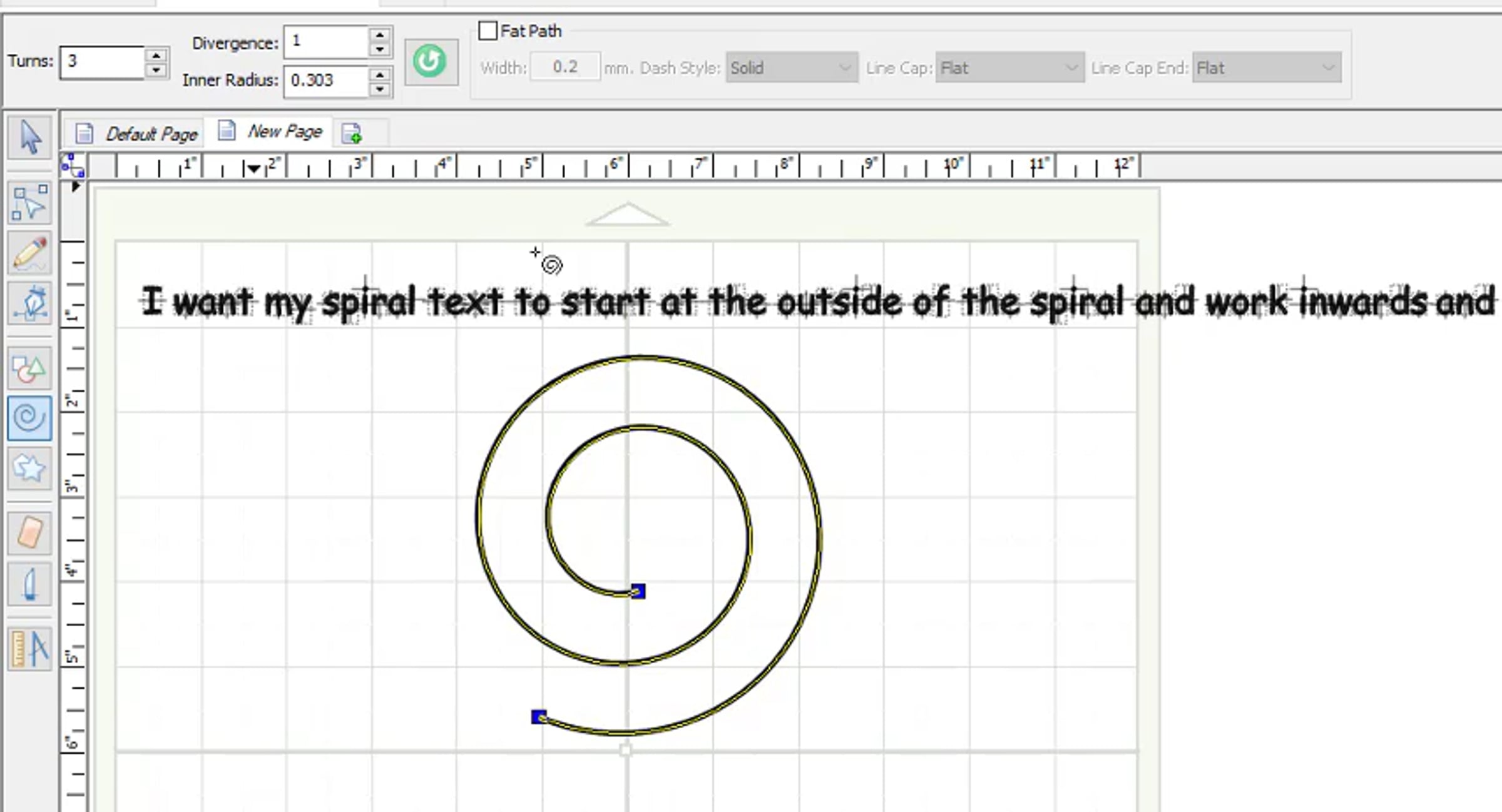The width and height of the screenshot is (1502, 812).
Task: Select the Star shape tool
Action: pyautogui.click(x=30, y=468)
